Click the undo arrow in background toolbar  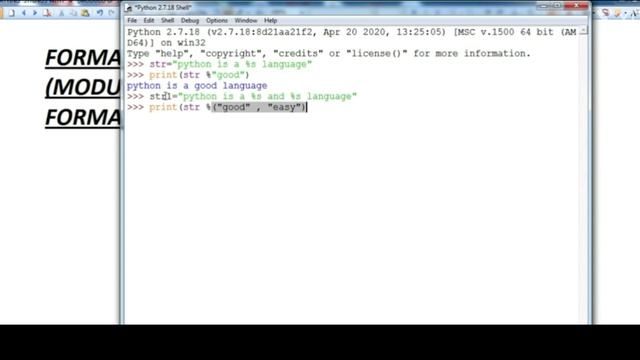[x=100, y=13]
